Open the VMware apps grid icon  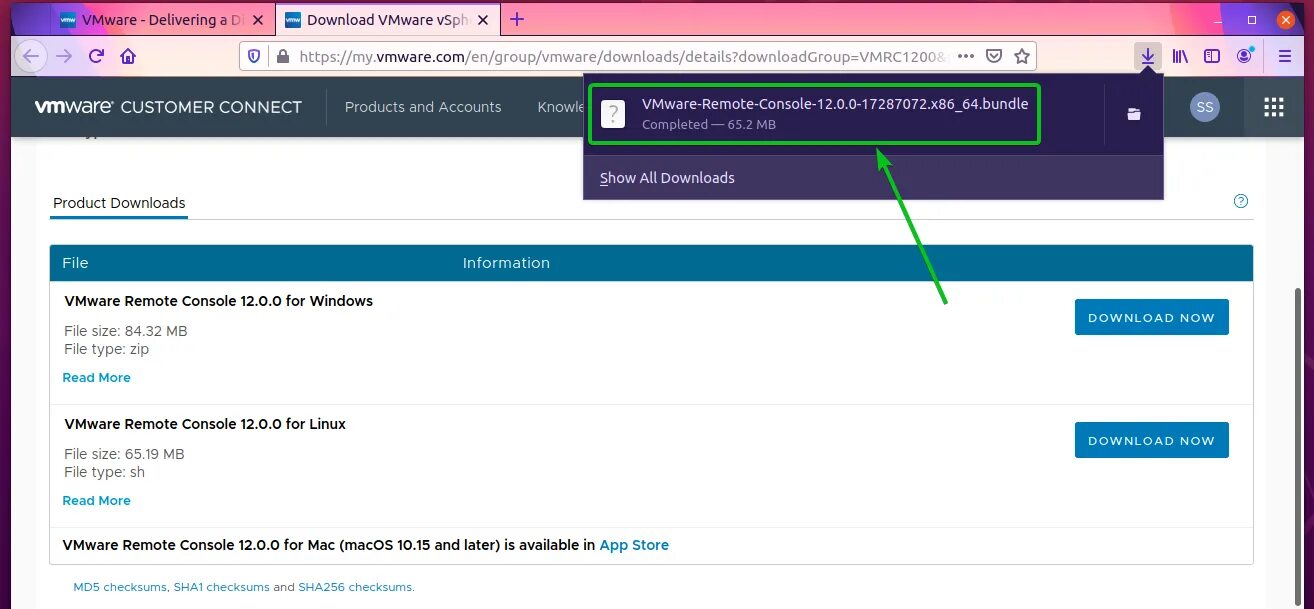1273,107
